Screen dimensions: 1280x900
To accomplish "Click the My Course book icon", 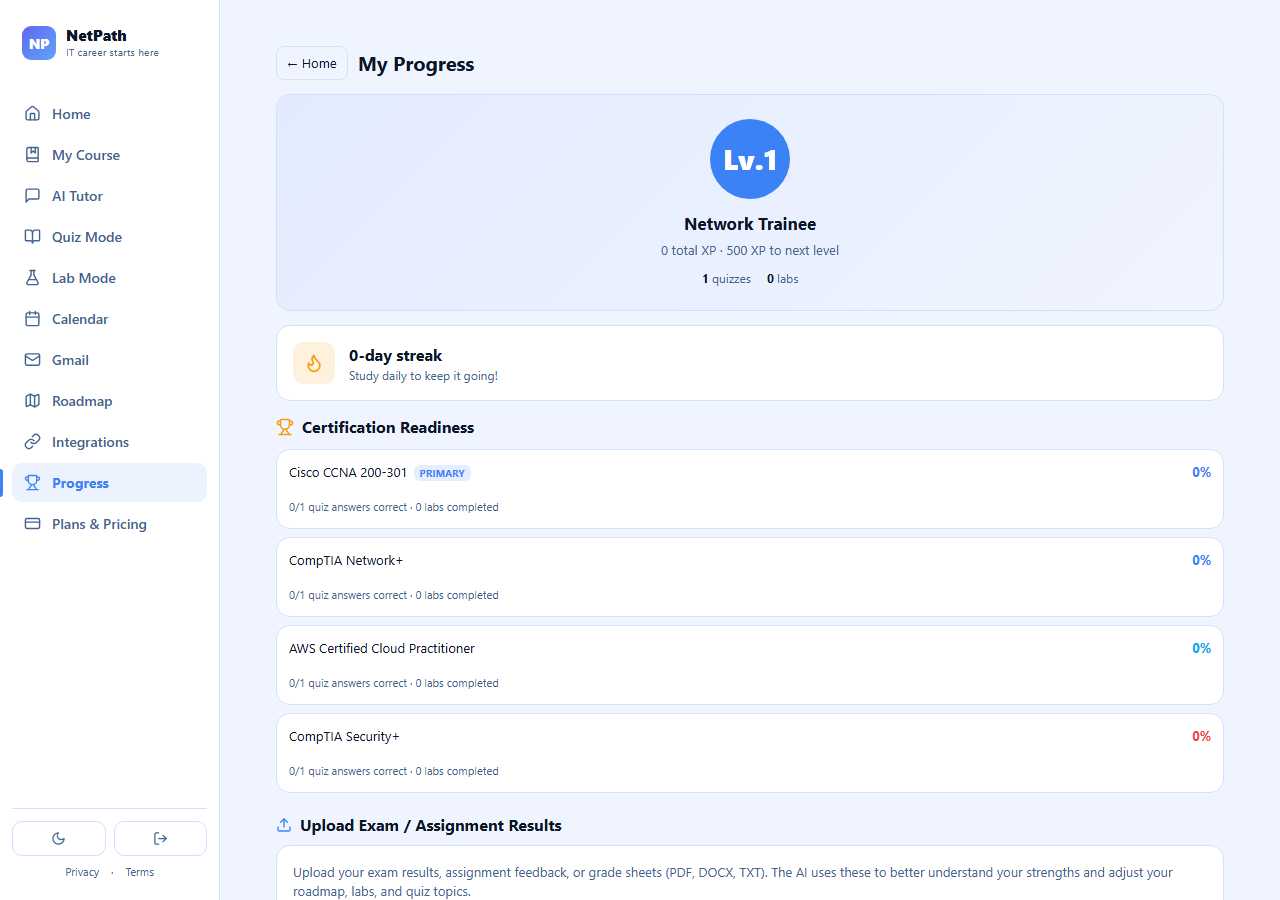I will 33,155.
